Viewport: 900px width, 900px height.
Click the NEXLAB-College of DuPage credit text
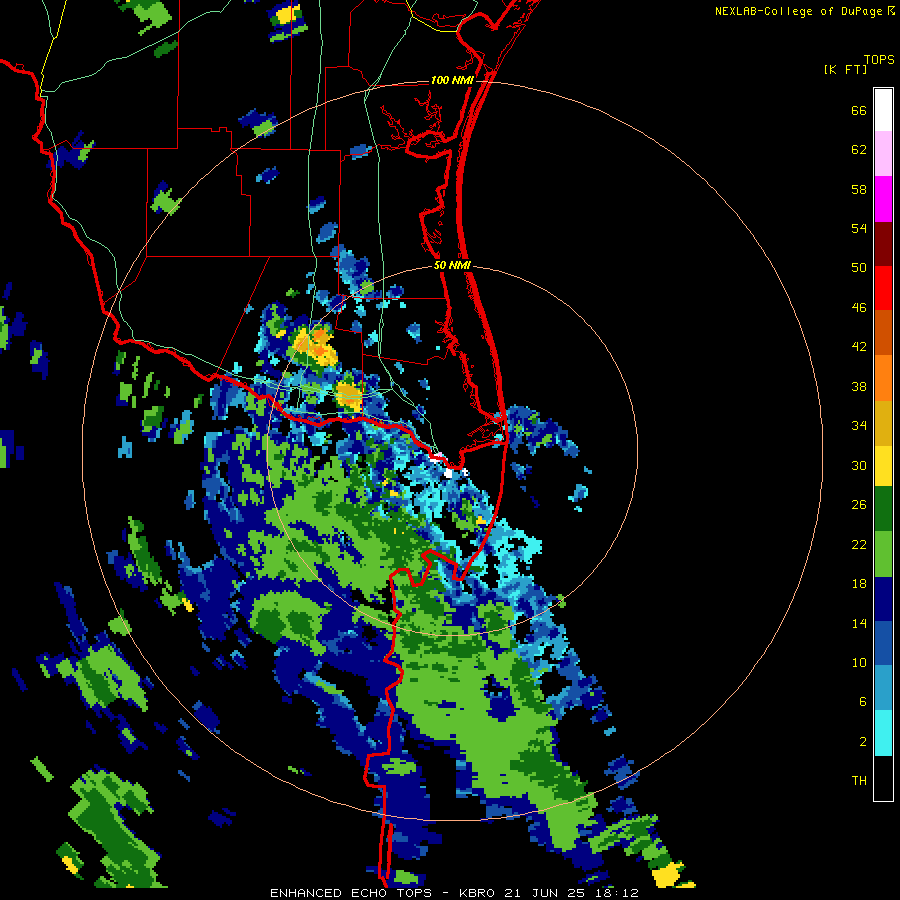[x=800, y=11]
